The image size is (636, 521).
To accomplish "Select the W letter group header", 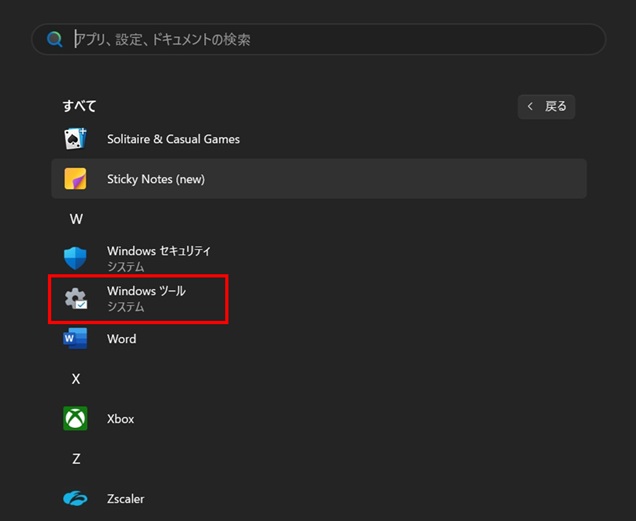I will 76,219.
